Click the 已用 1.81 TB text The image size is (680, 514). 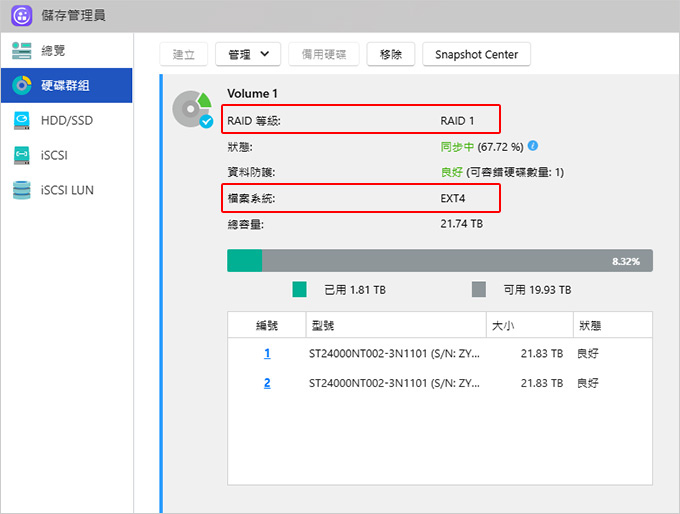click(x=355, y=290)
